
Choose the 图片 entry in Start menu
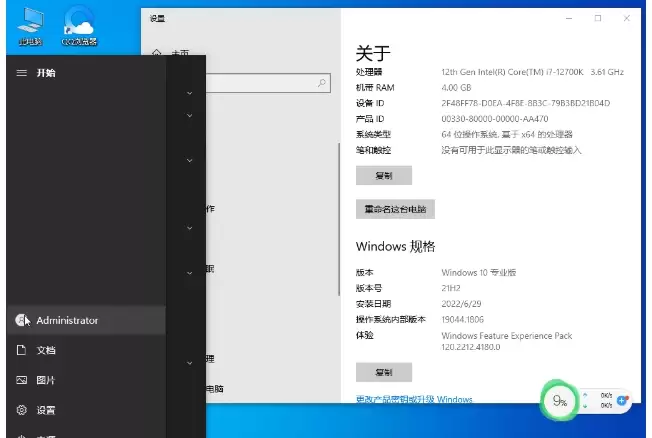tap(86, 380)
